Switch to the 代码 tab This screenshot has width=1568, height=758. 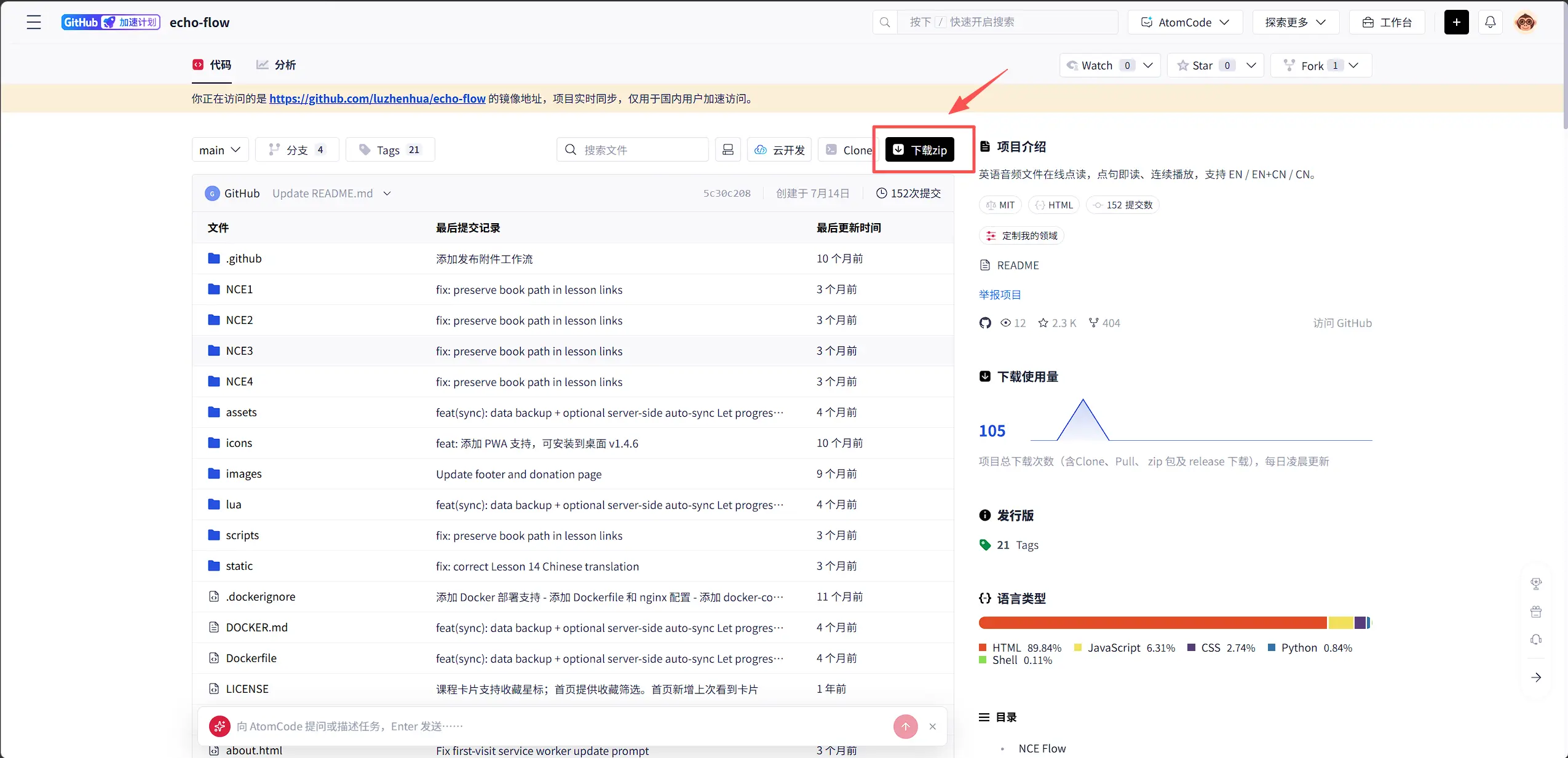pyautogui.click(x=212, y=65)
